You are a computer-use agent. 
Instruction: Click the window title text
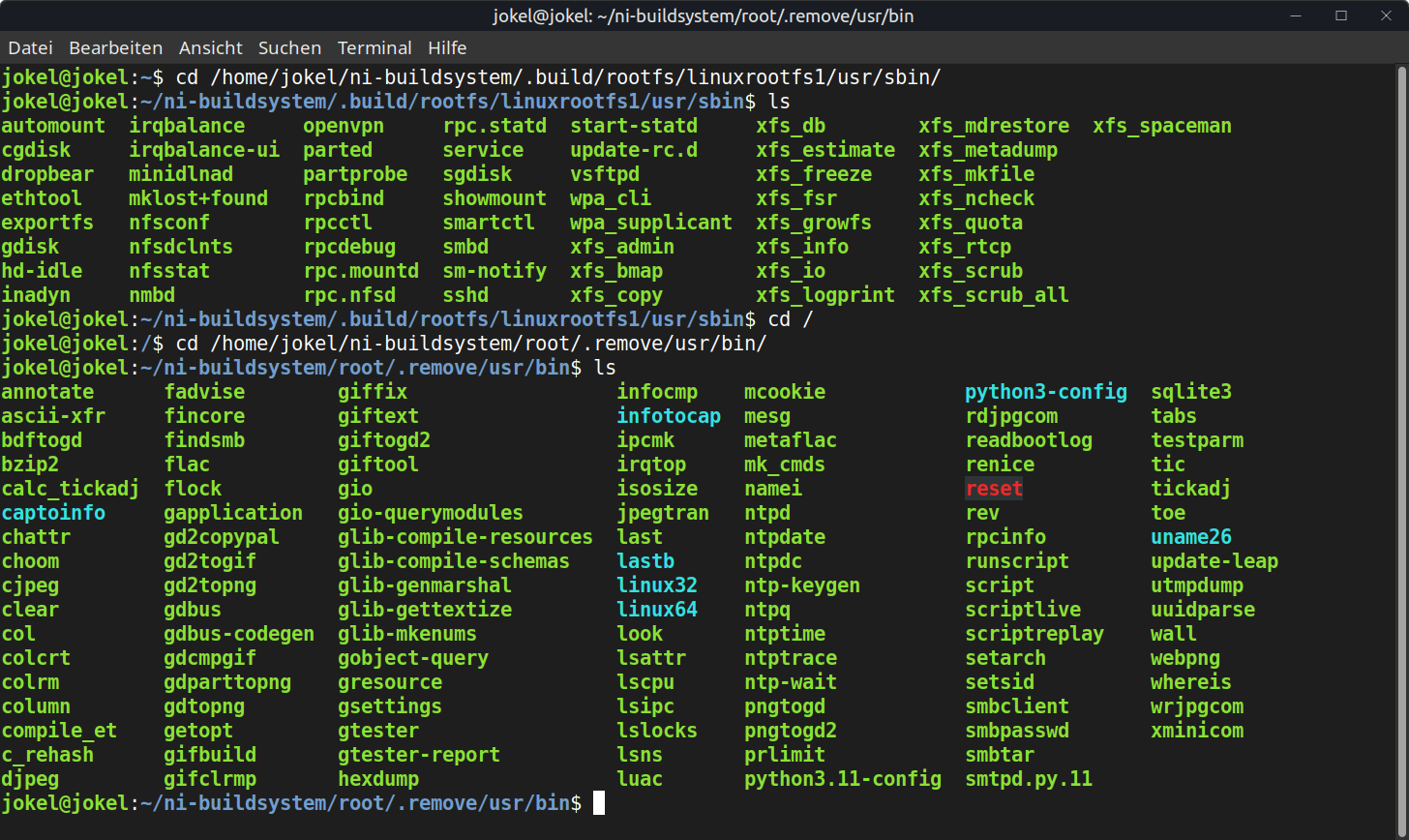click(x=704, y=15)
